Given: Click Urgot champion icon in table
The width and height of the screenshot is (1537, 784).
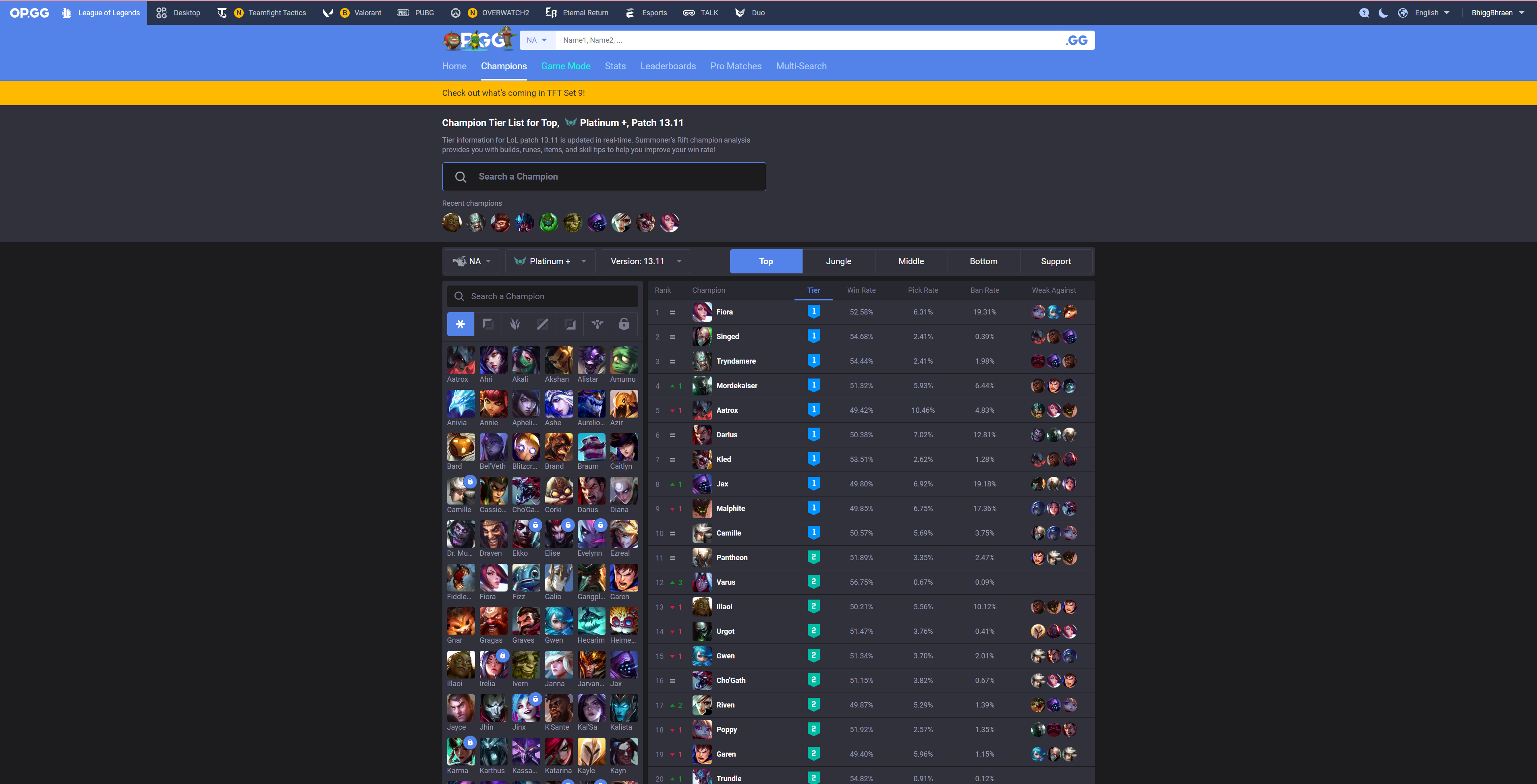Looking at the screenshot, I should click(702, 631).
